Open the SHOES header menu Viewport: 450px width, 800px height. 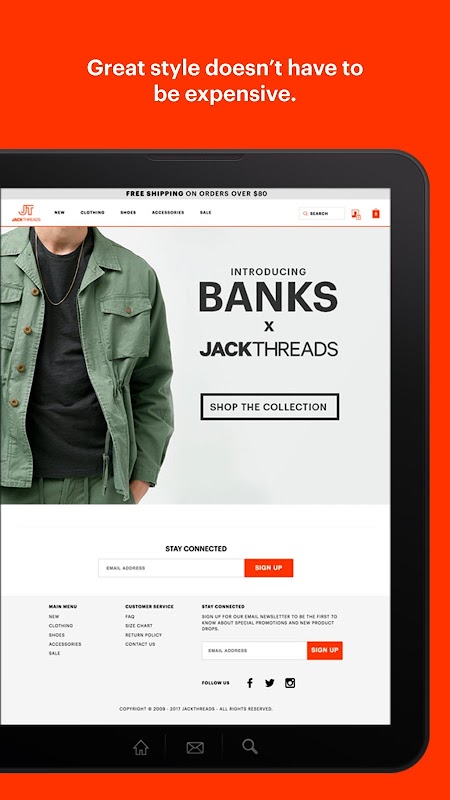tap(128, 212)
